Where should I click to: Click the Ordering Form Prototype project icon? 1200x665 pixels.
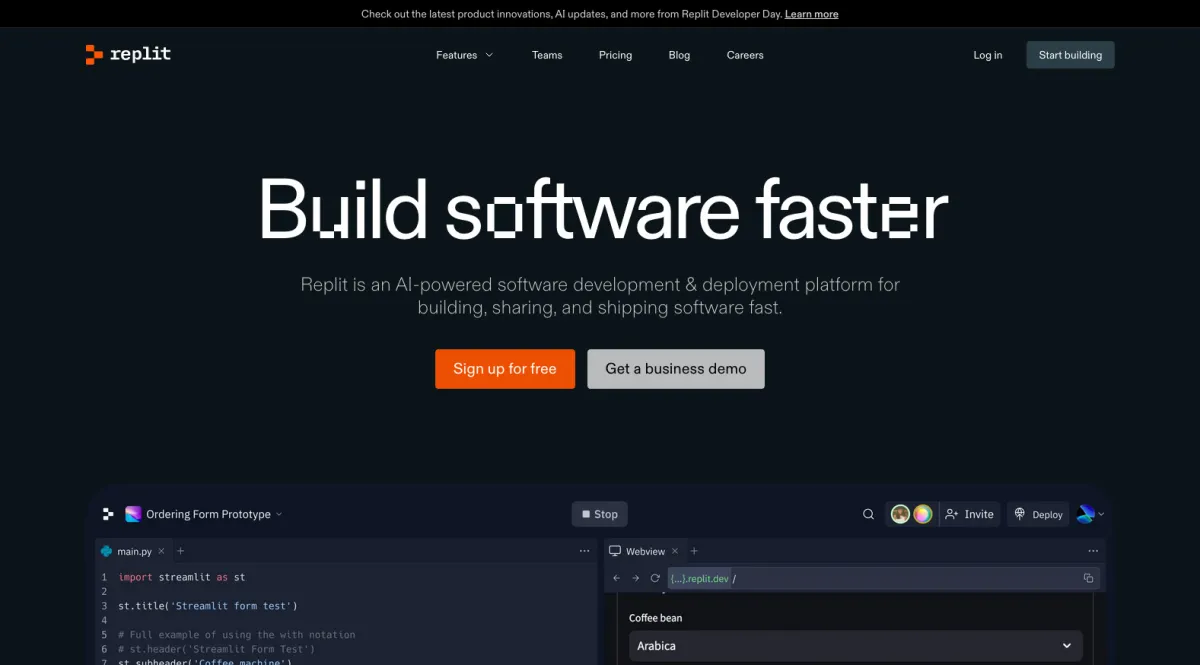133,514
